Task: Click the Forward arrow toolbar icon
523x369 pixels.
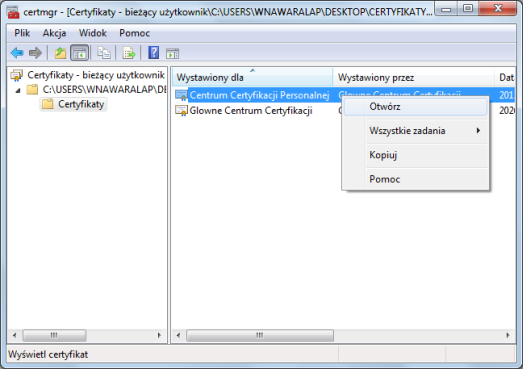Action: [x=35, y=53]
